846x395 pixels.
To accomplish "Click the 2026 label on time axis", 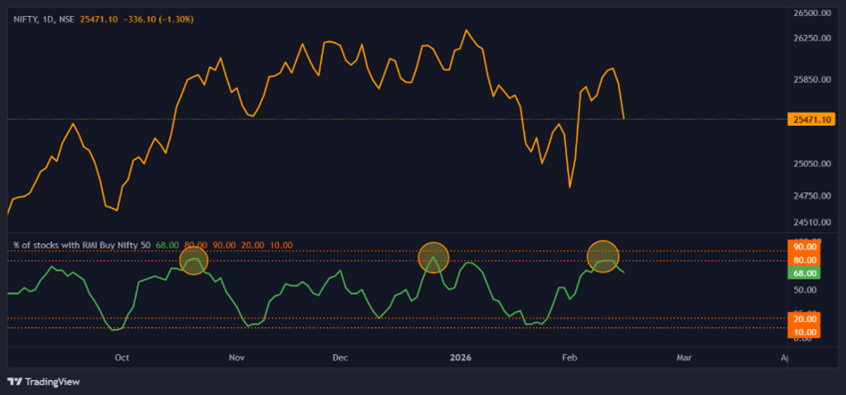I will (x=460, y=357).
